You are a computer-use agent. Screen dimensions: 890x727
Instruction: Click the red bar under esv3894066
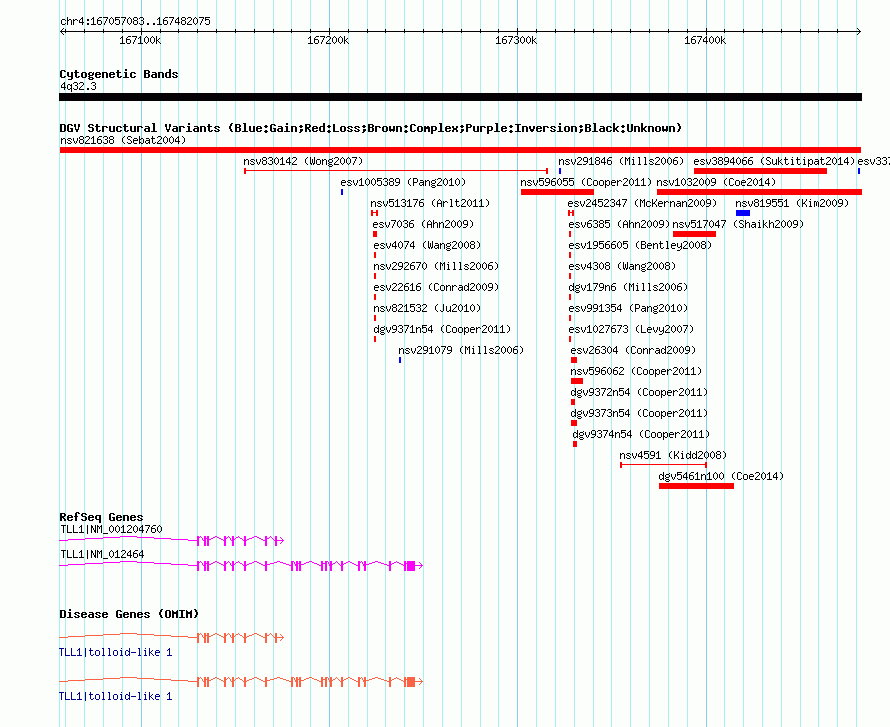coord(761,171)
